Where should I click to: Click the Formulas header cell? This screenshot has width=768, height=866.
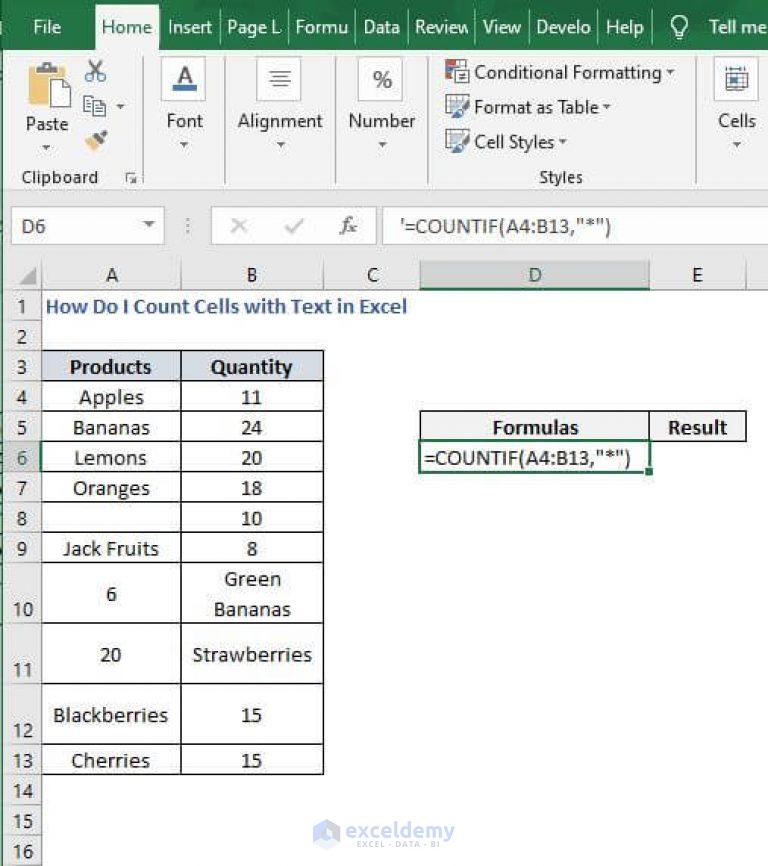pyautogui.click(x=534, y=427)
